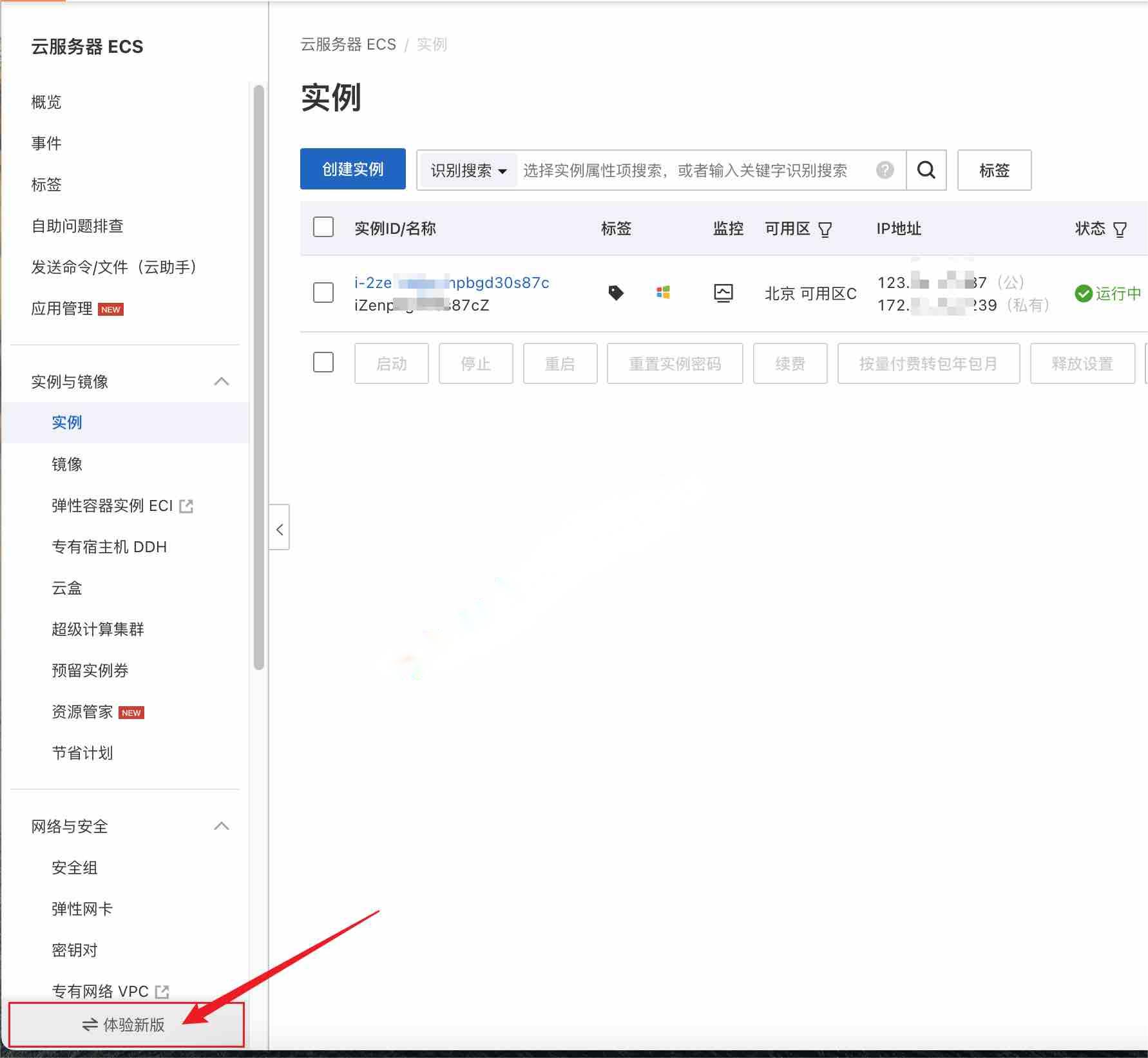Click the 释放设置 button
The image size is (1148, 1058).
tap(1082, 363)
